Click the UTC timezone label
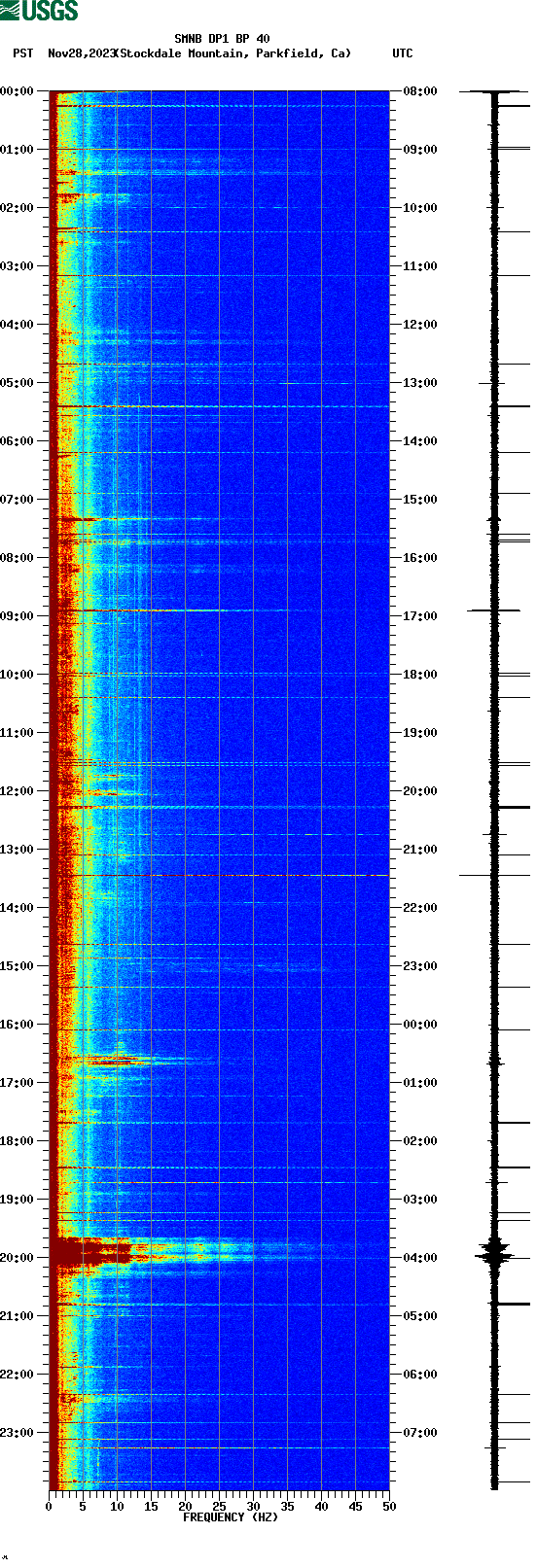Screen dimensions: 537x1568 coord(403,53)
